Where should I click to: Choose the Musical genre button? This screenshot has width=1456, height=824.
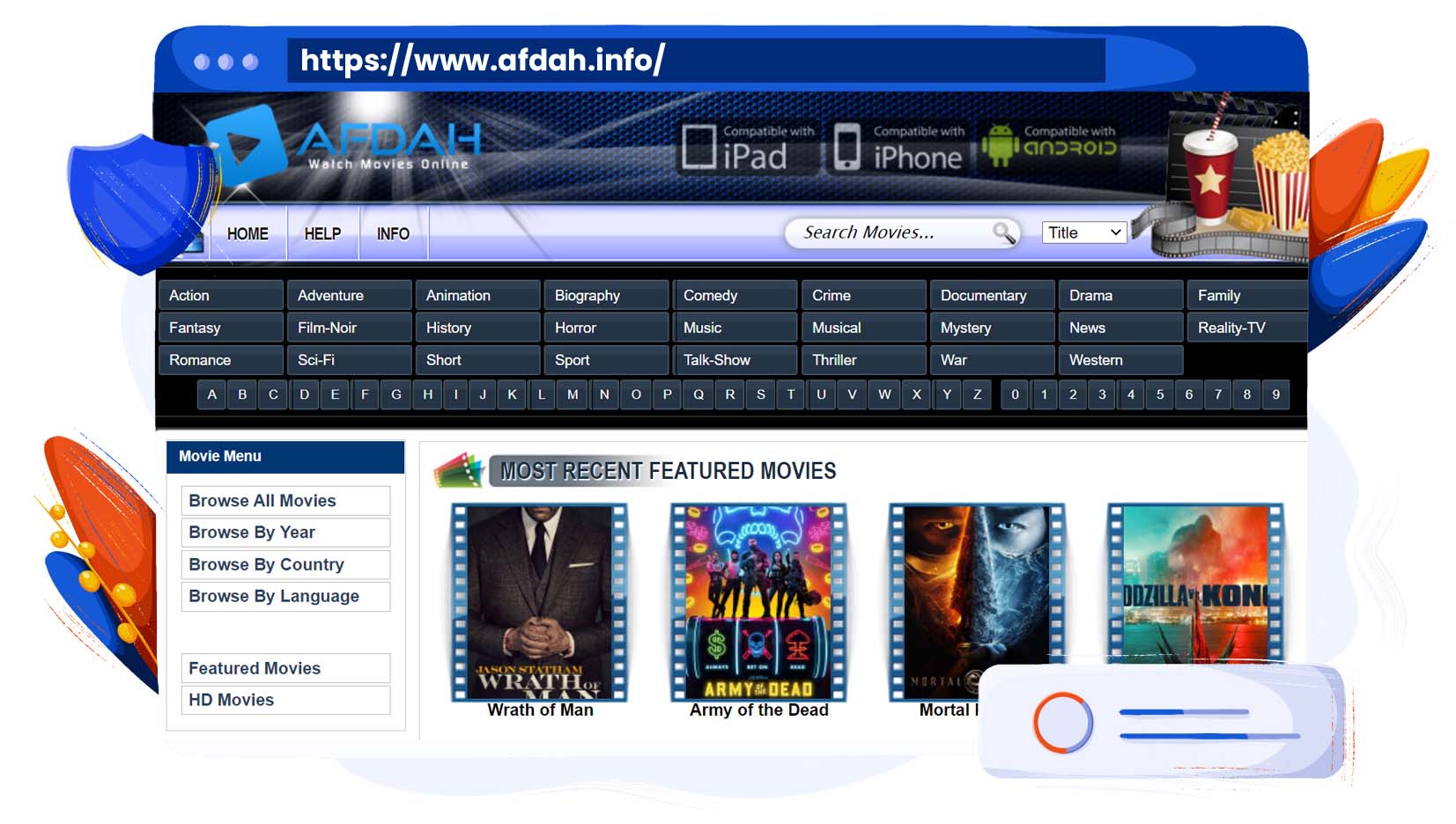[x=864, y=328]
